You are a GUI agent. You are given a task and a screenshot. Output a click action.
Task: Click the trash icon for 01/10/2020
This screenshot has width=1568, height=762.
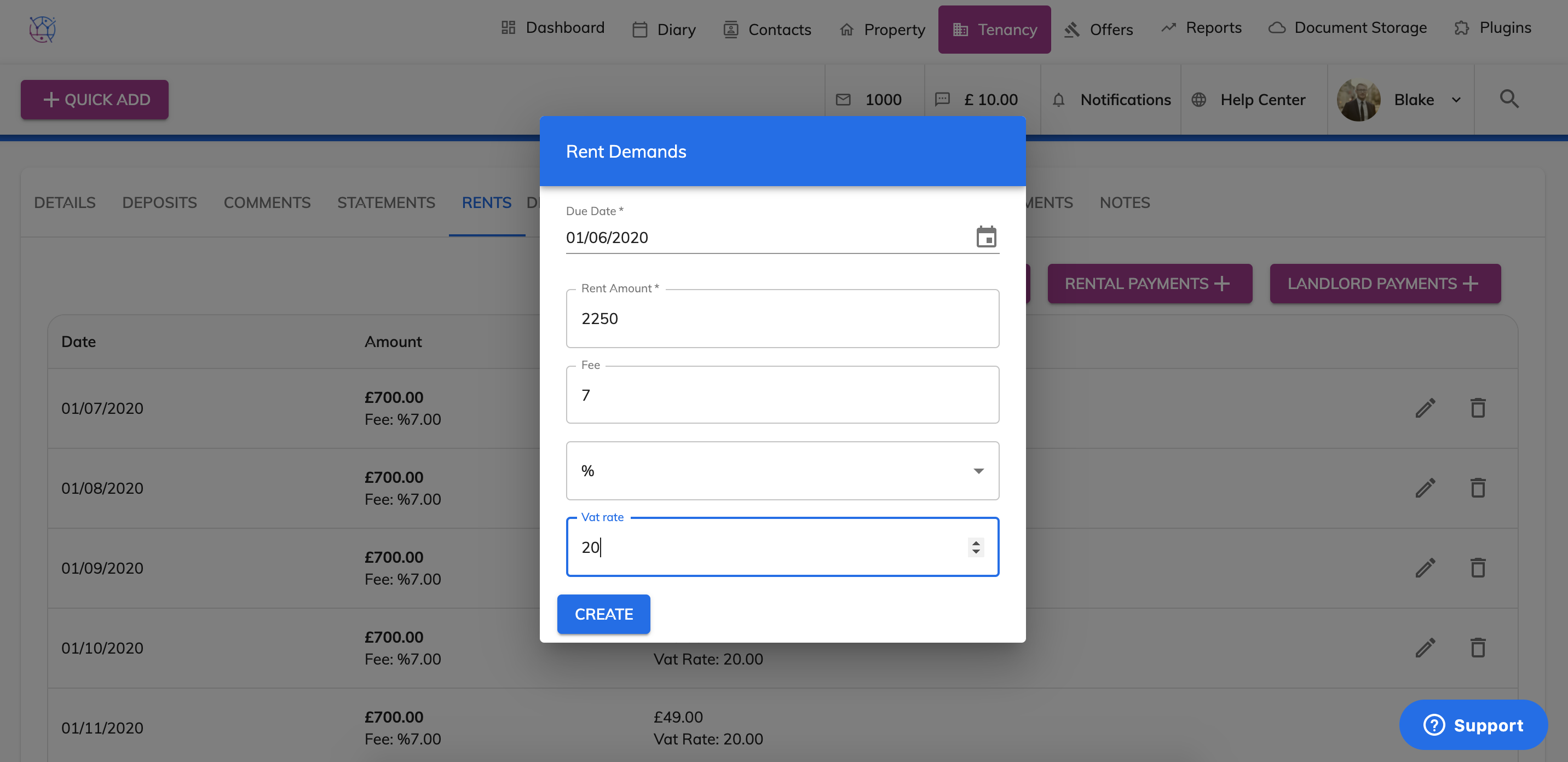click(x=1478, y=648)
